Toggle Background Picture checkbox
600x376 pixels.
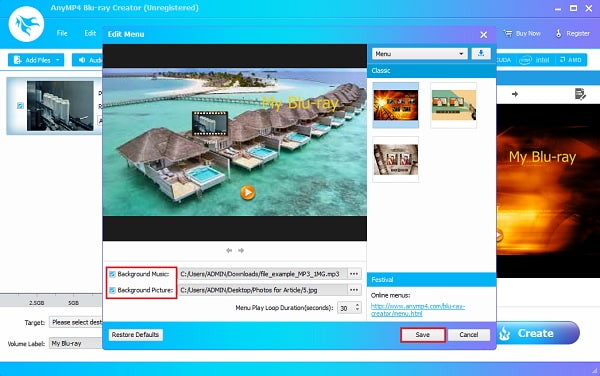112,290
